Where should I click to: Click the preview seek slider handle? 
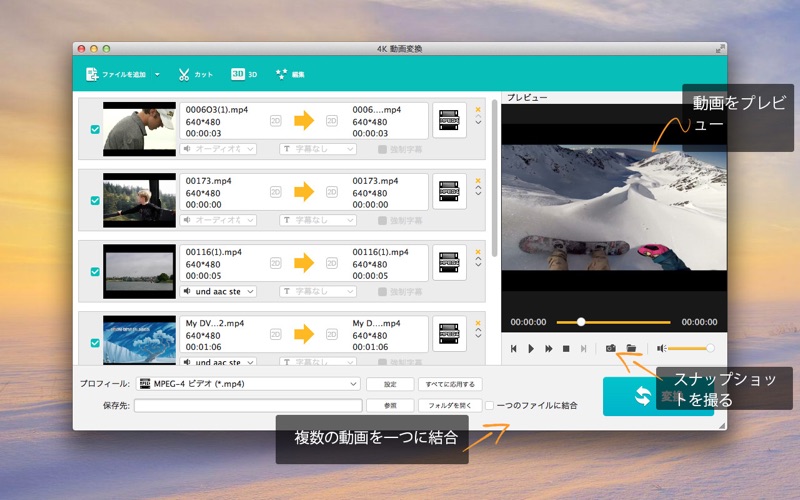click(x=581, y=322)
